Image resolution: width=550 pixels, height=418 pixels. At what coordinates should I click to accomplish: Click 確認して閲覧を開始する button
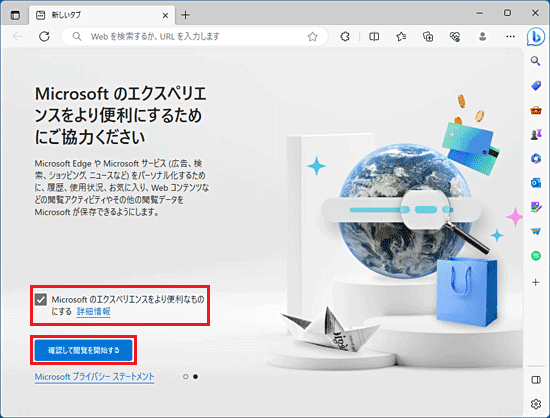point(83,350)
